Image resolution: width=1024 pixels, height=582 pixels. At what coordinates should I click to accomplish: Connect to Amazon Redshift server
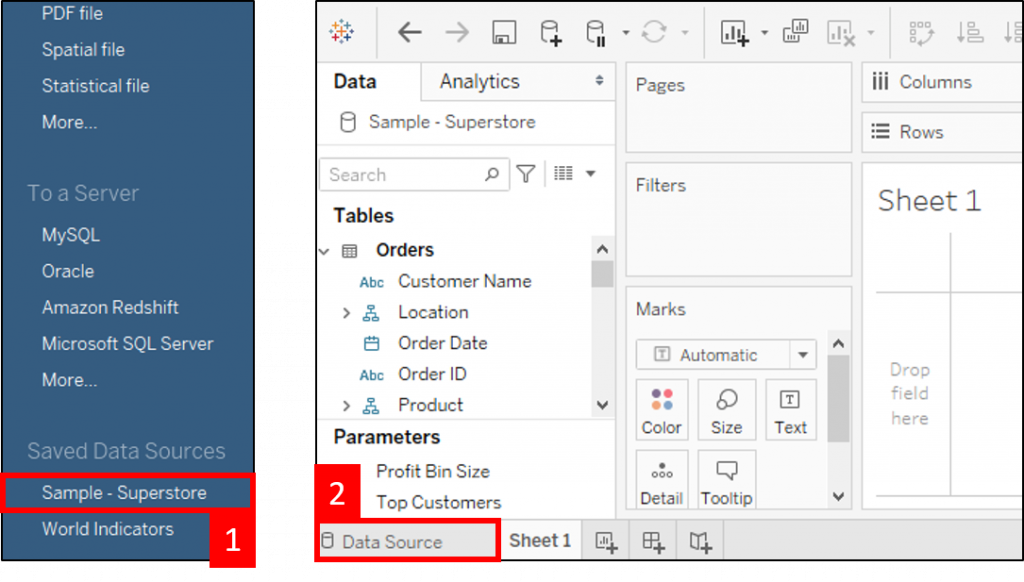tap(110, 308)
